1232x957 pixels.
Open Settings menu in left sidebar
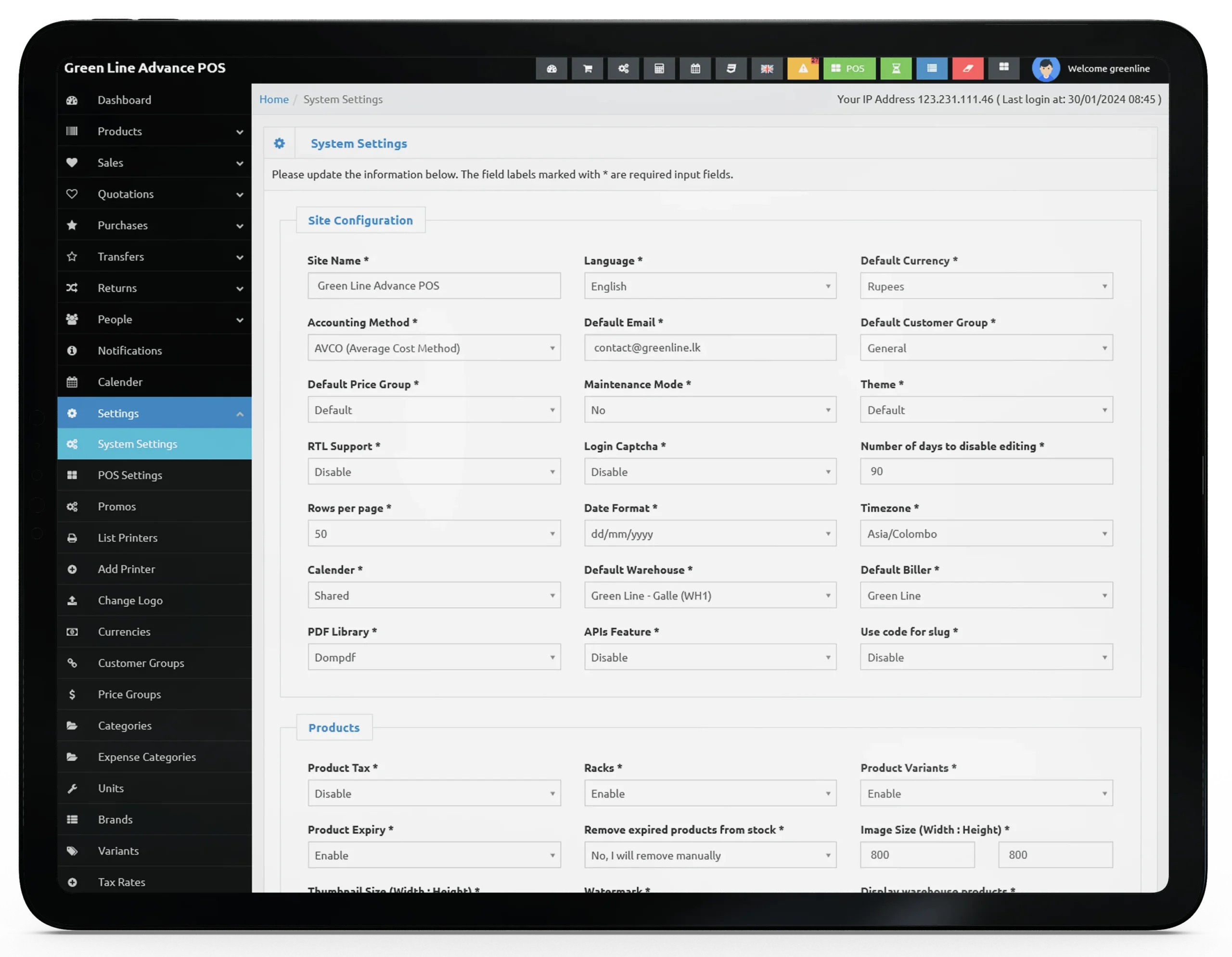[154, 412]
